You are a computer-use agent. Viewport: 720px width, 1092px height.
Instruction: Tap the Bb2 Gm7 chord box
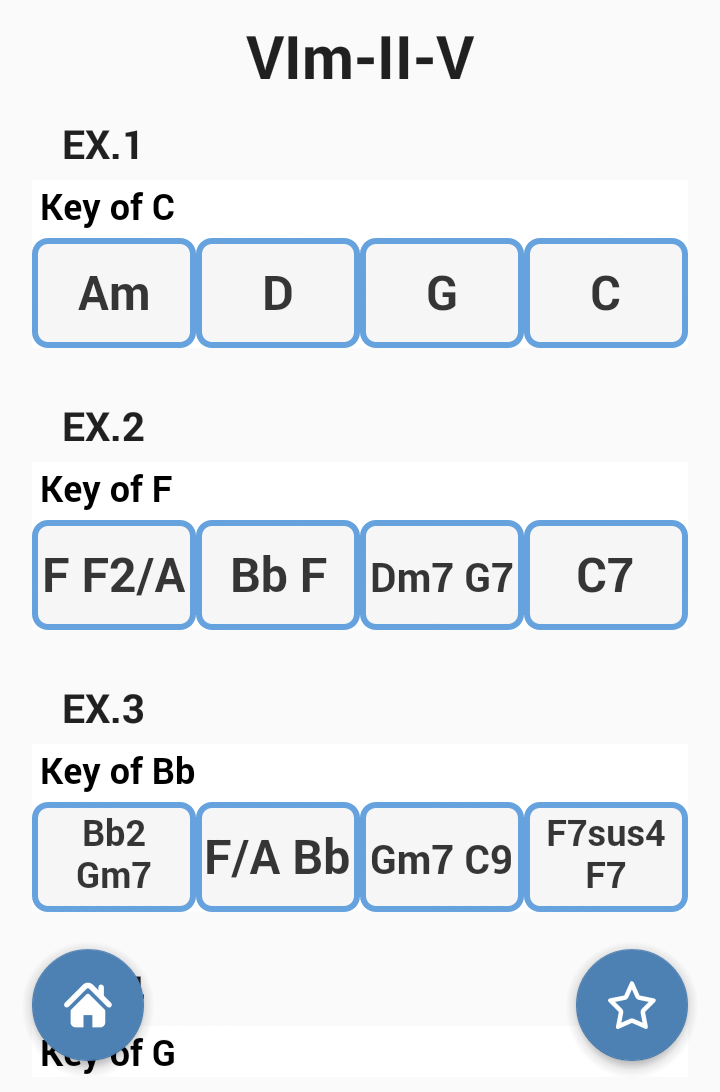[x=114, y=858]
